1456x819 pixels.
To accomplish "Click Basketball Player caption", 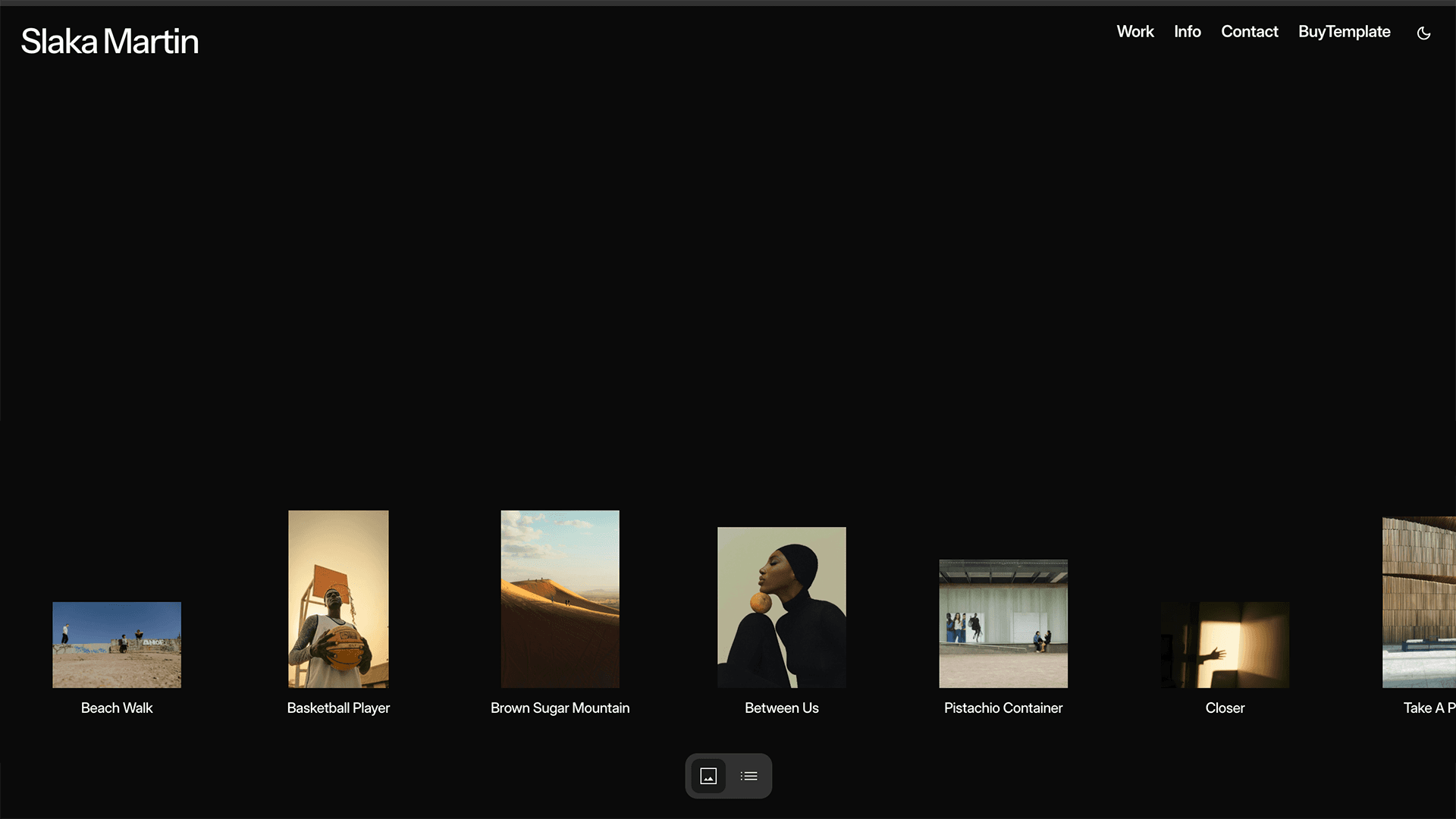I will click(338, 708).
